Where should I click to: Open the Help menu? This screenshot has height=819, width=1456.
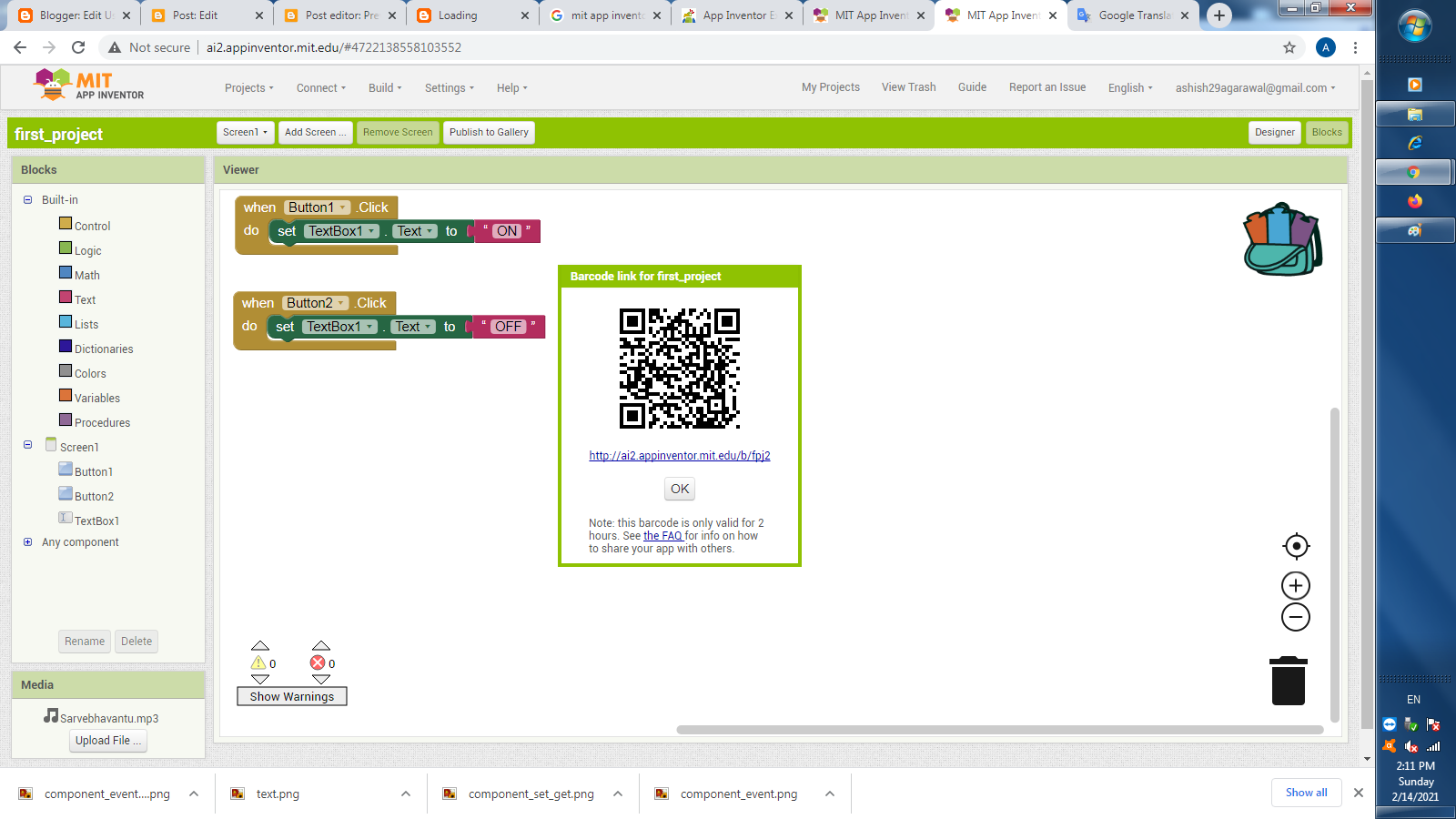511,87
